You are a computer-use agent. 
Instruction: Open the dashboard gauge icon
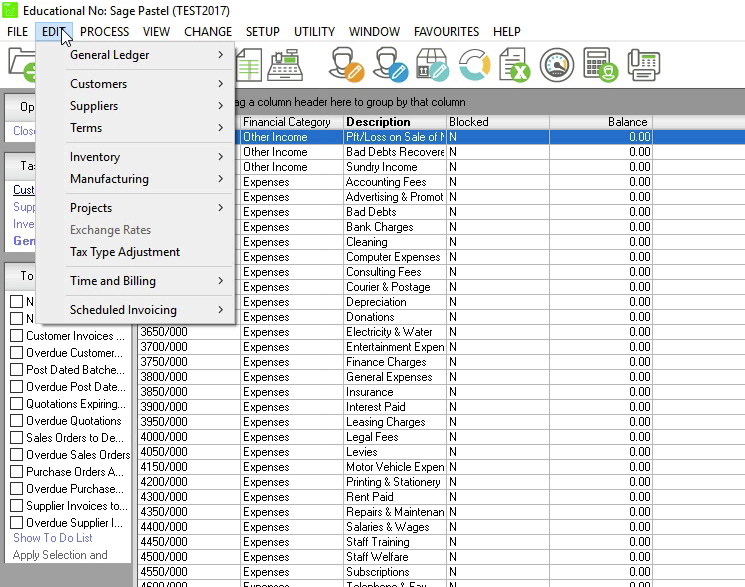tap(557, 65)
